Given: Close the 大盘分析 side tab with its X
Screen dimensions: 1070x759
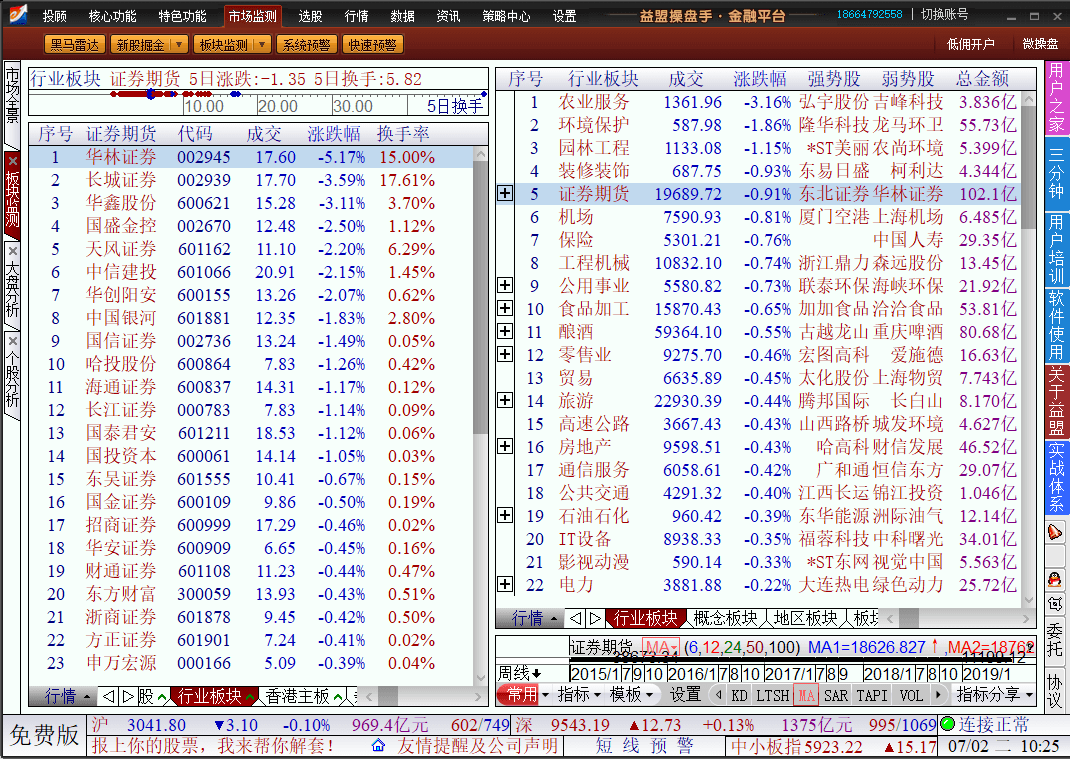Looking at the screenshot, I should (x=12, y=251).
